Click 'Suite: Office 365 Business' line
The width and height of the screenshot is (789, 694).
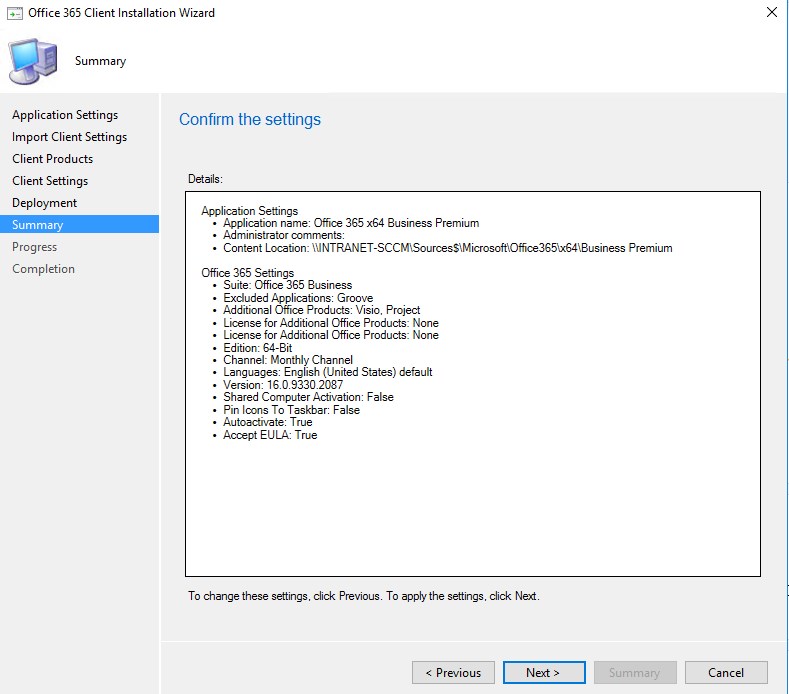point(288,285)
